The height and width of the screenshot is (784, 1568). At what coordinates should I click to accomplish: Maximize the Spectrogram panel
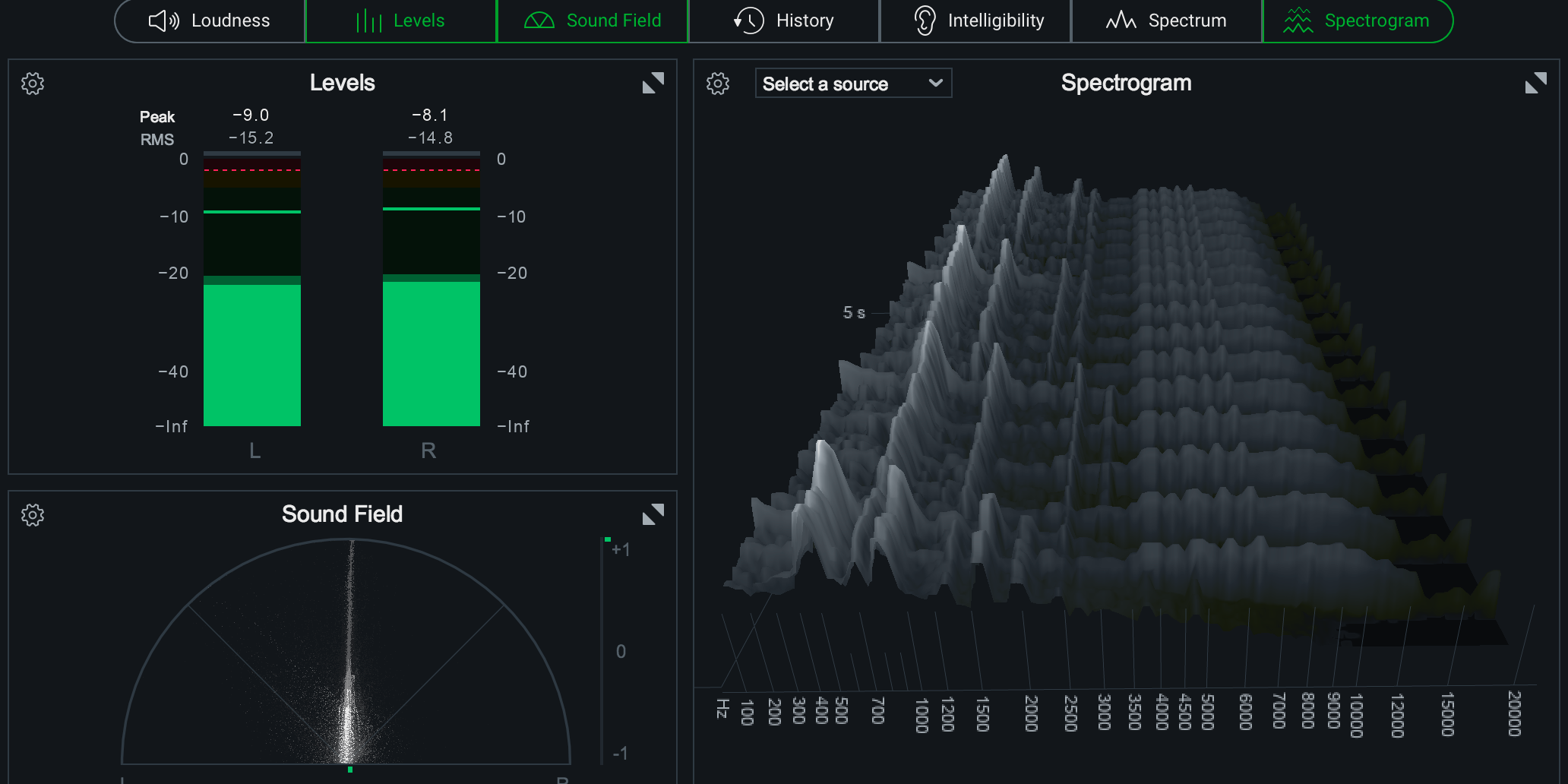click(x=1535, y=83)
